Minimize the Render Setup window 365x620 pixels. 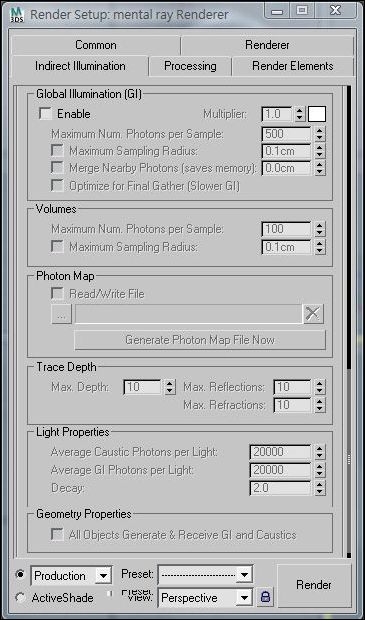tap(277, 11)
